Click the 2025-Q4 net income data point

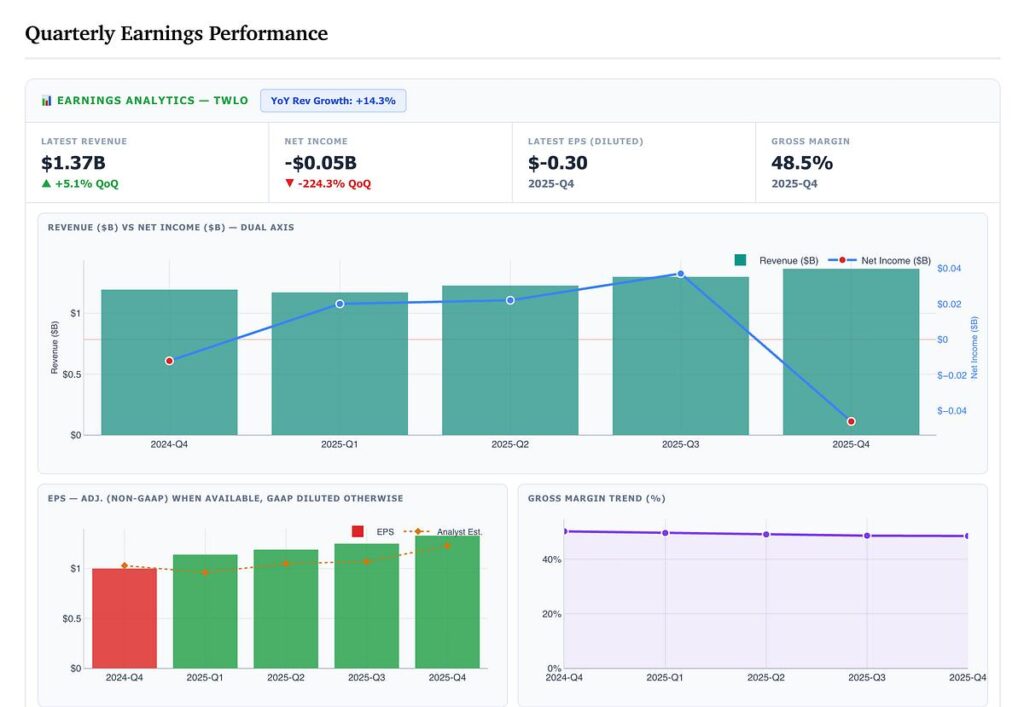[x=851, y=421]
